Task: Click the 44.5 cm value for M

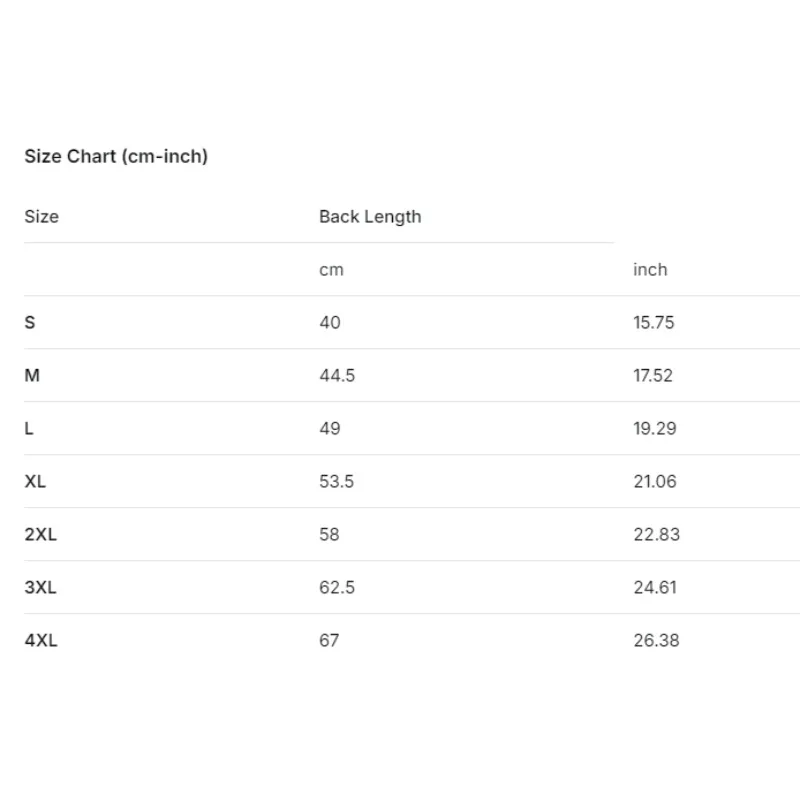Action: [337, 376]
